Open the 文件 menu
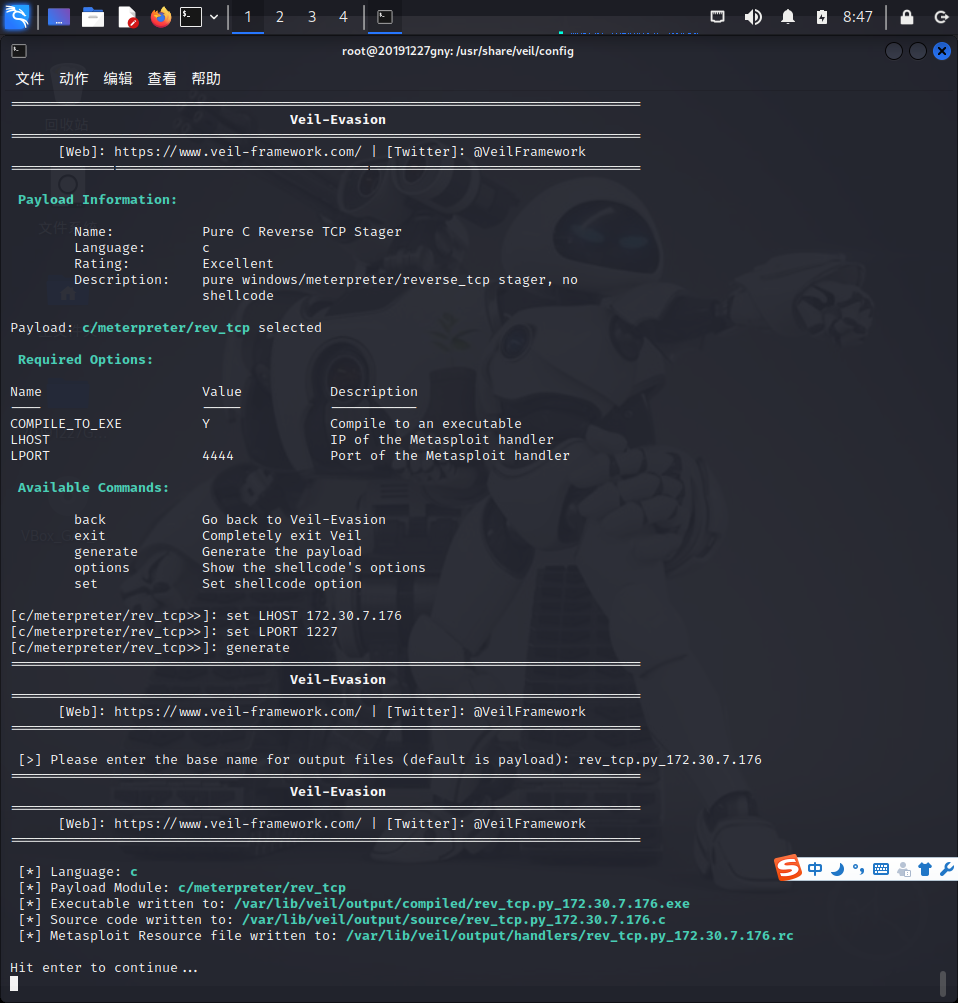Screen dimensions: 958x1003 pos(29,79)
